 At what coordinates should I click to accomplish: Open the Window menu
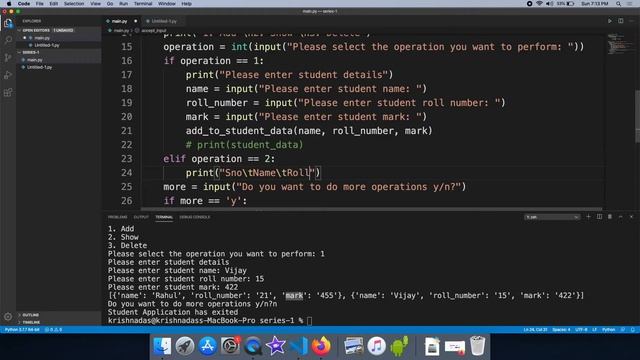167,4
